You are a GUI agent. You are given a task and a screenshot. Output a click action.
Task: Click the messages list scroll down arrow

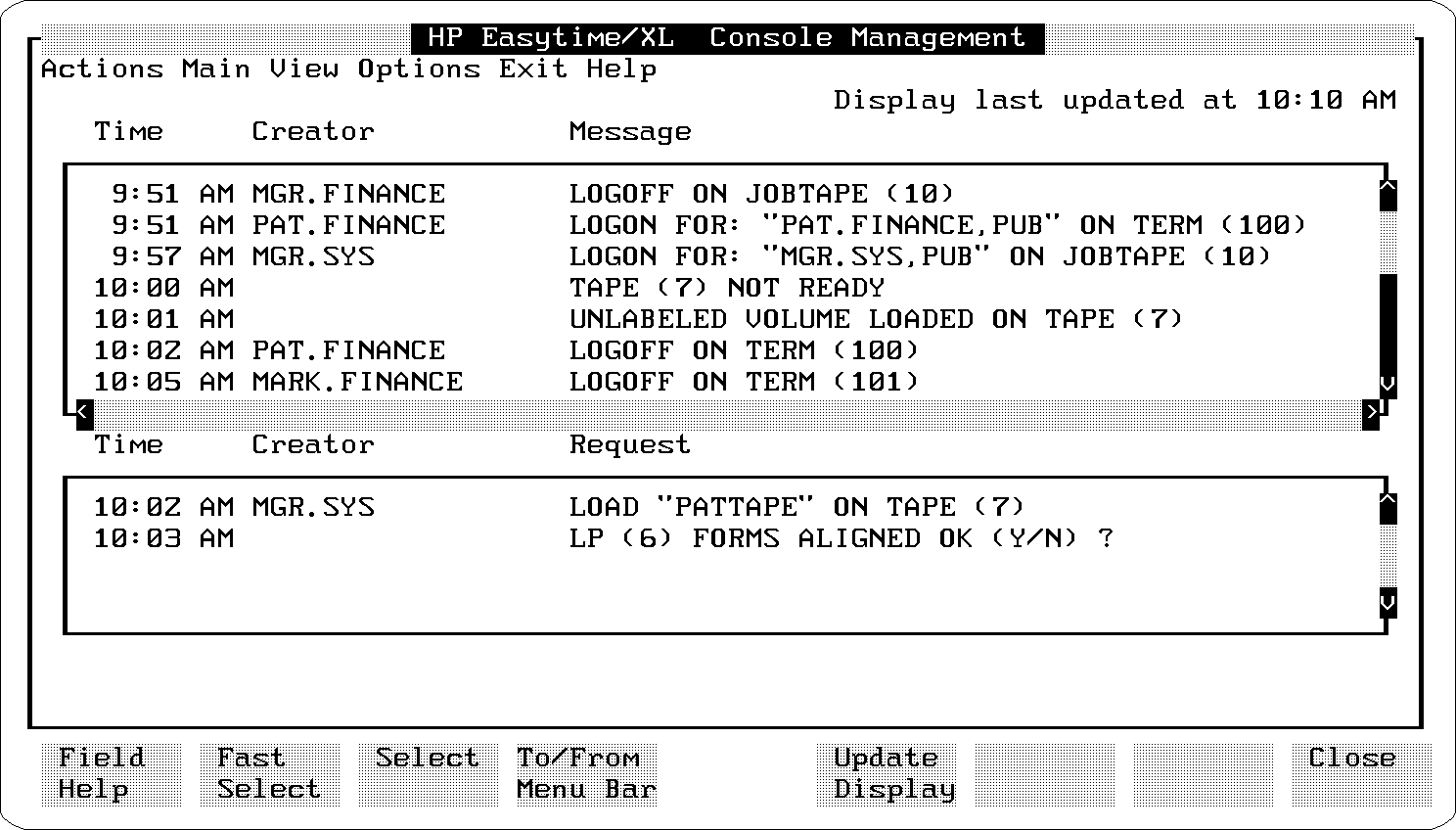coord(1388,384)
